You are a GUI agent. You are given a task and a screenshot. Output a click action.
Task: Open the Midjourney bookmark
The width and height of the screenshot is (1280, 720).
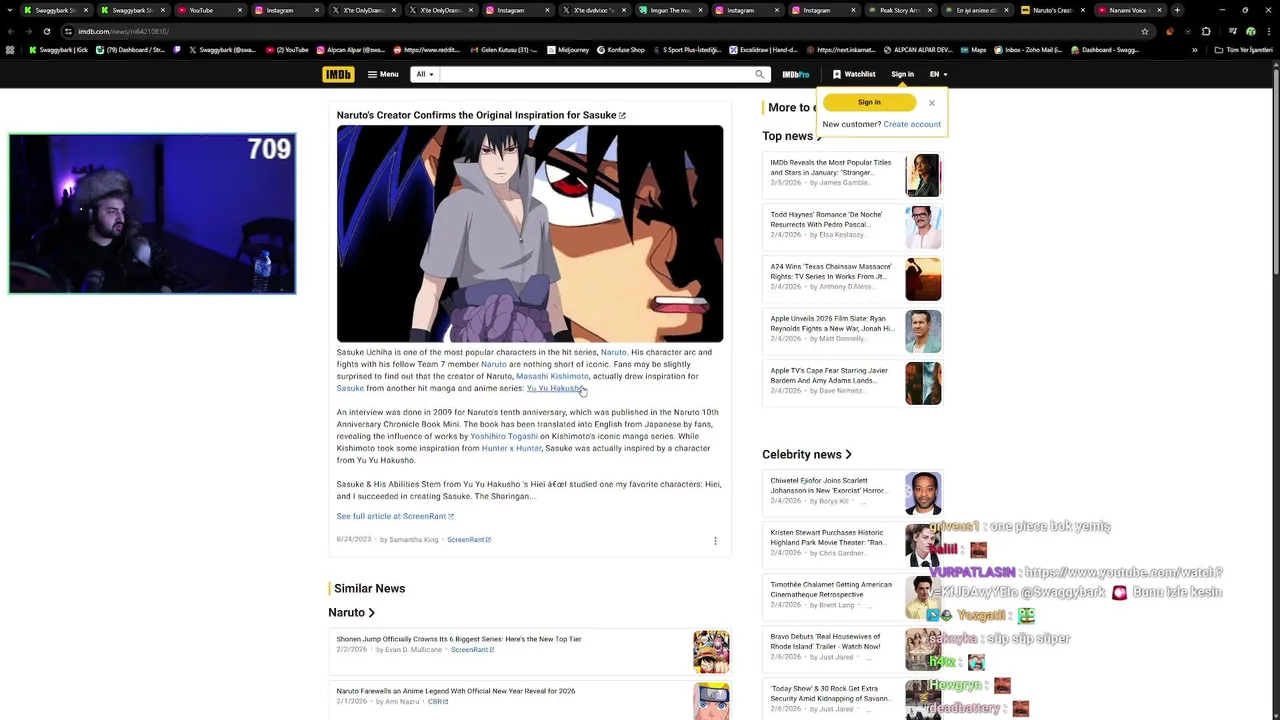pos(568,50)
